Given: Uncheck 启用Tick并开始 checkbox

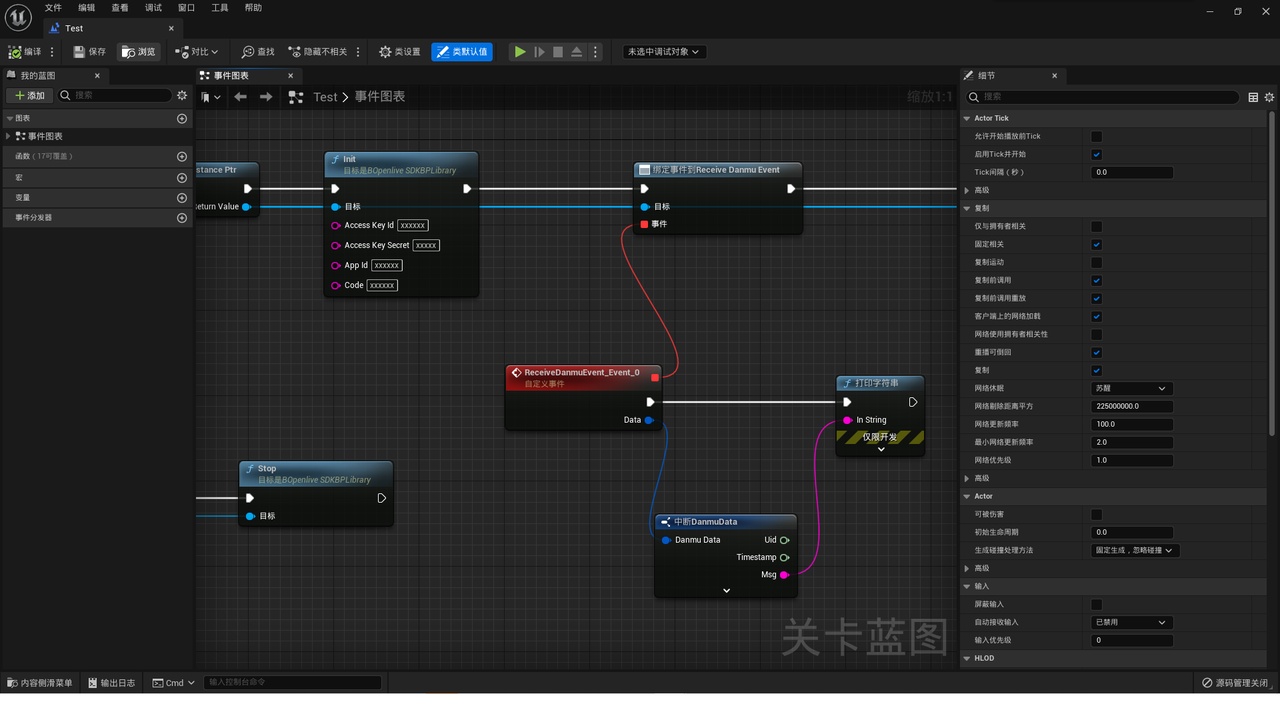Looking at the screenshot, I should (x=1097, y=154).
